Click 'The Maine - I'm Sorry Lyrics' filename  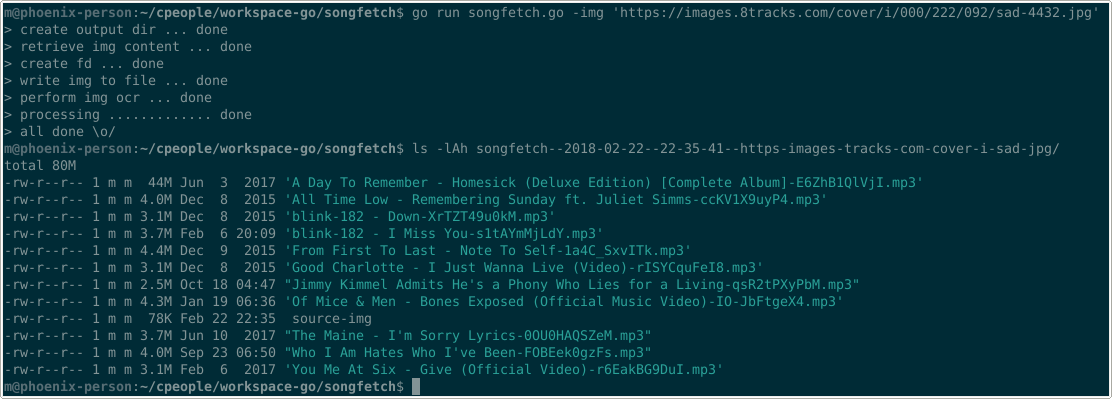(467, 336)
